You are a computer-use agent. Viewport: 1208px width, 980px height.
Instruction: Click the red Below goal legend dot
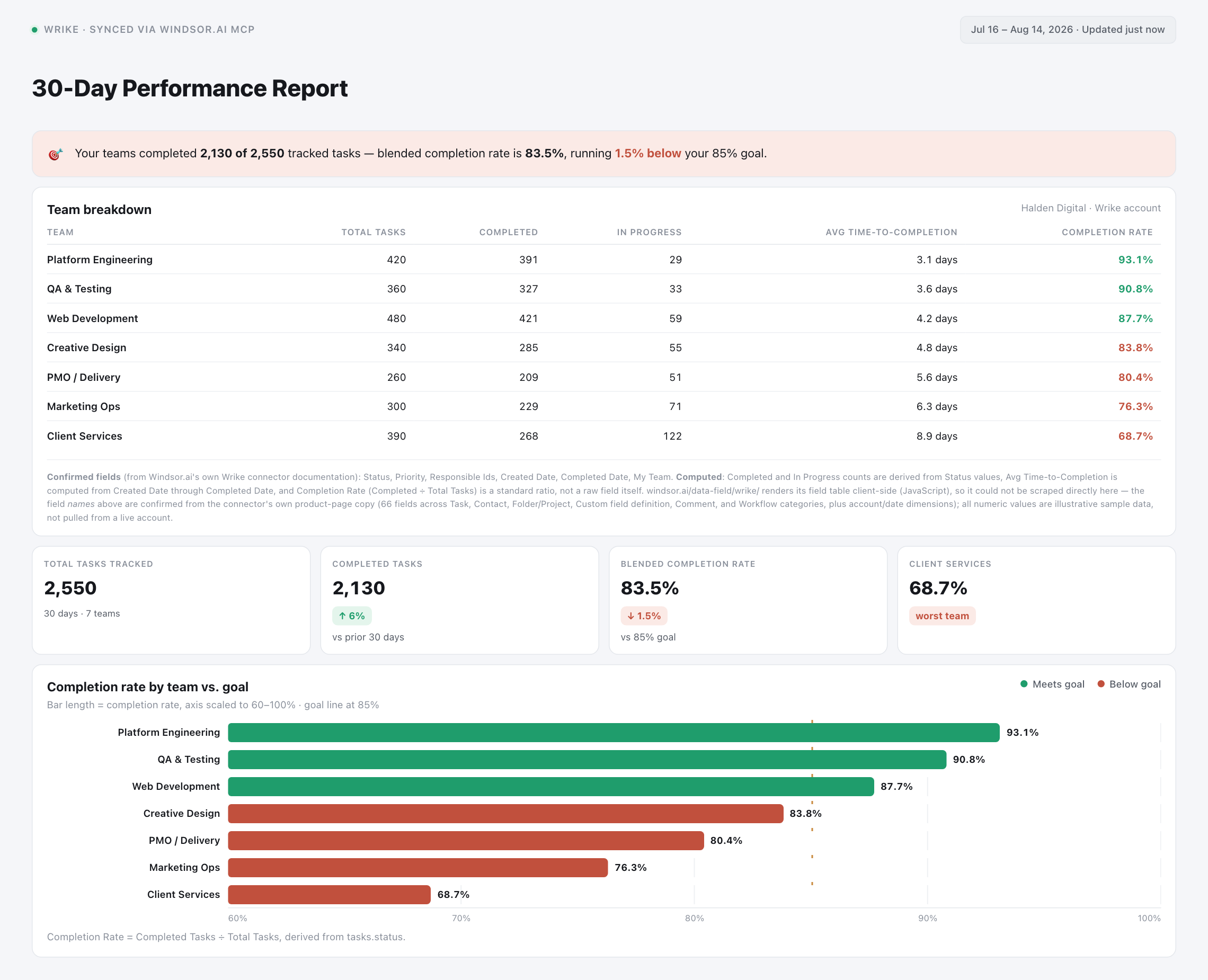pyautogui.click(x=1101, y=684)
